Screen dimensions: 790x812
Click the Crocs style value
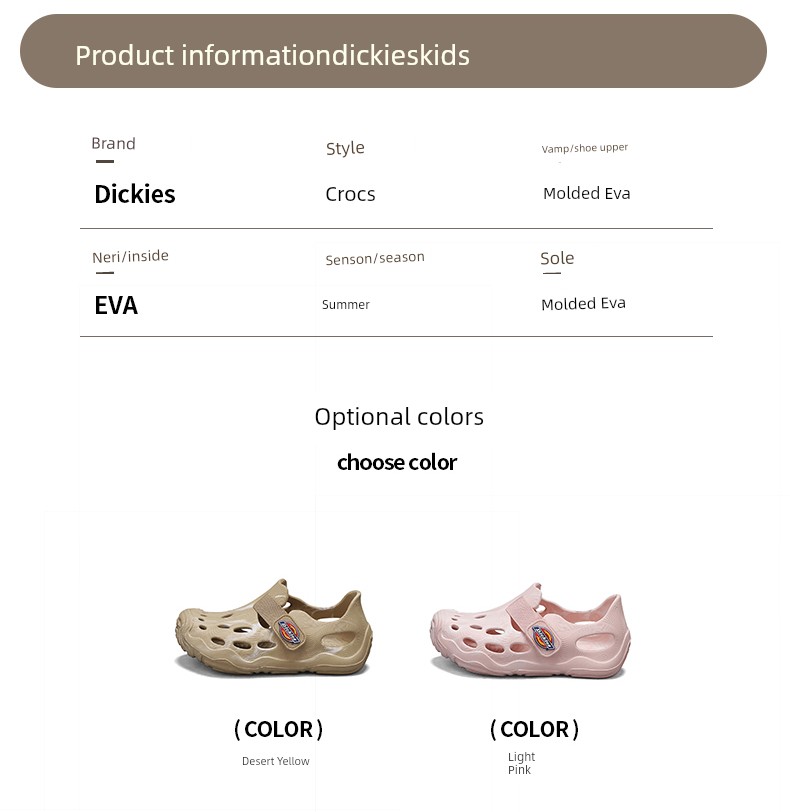(x=350, y=194)
